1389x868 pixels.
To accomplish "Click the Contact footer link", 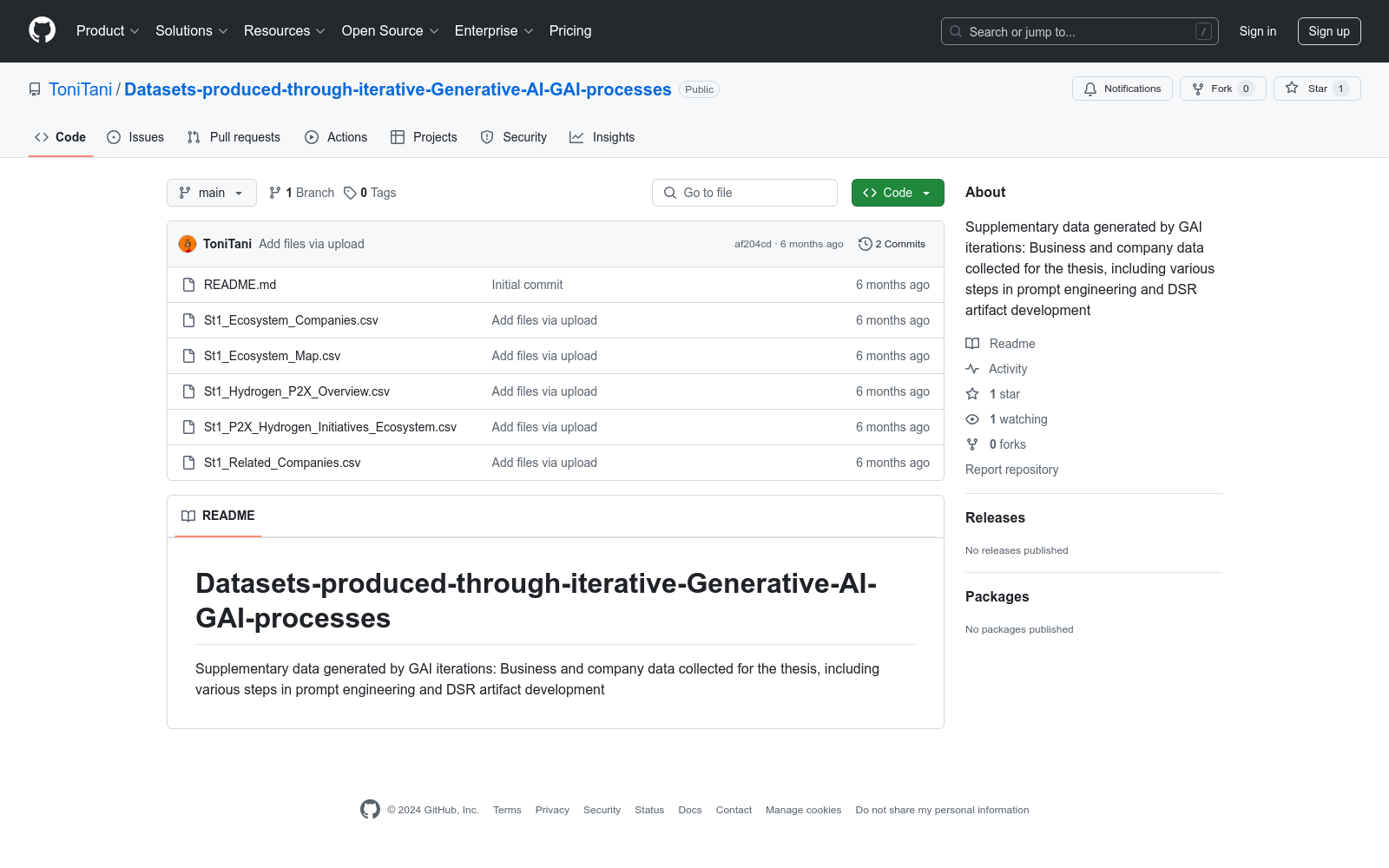I will [x=734, y=810].
